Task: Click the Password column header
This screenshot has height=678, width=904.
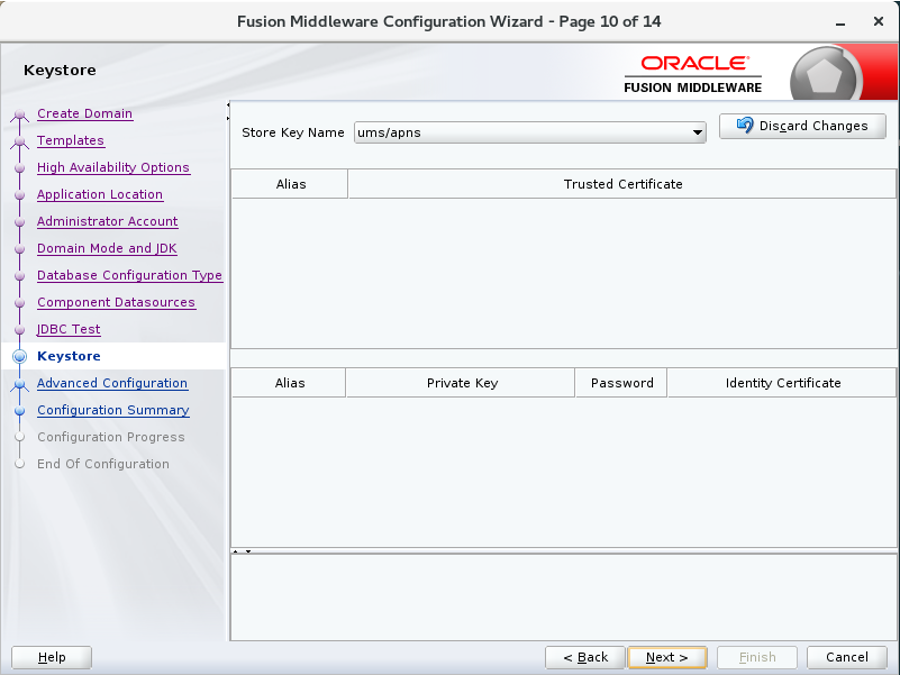Action: point(622,383)
